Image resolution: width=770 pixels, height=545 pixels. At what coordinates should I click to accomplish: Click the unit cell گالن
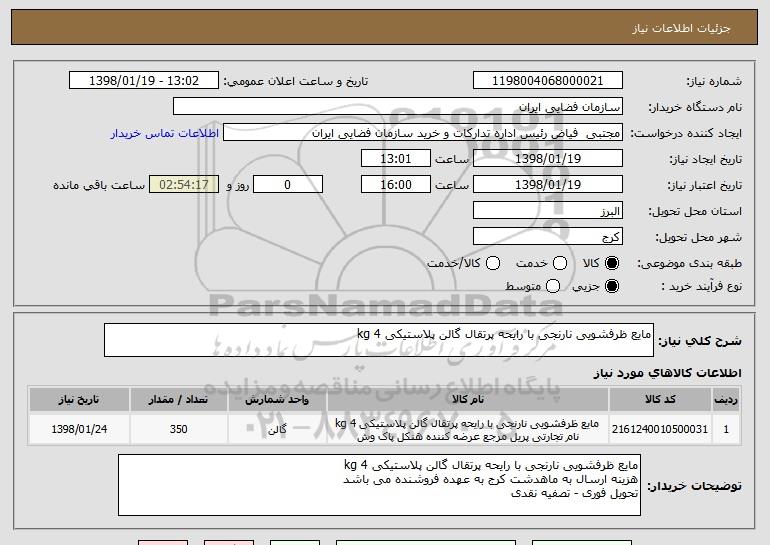[277, 429]
